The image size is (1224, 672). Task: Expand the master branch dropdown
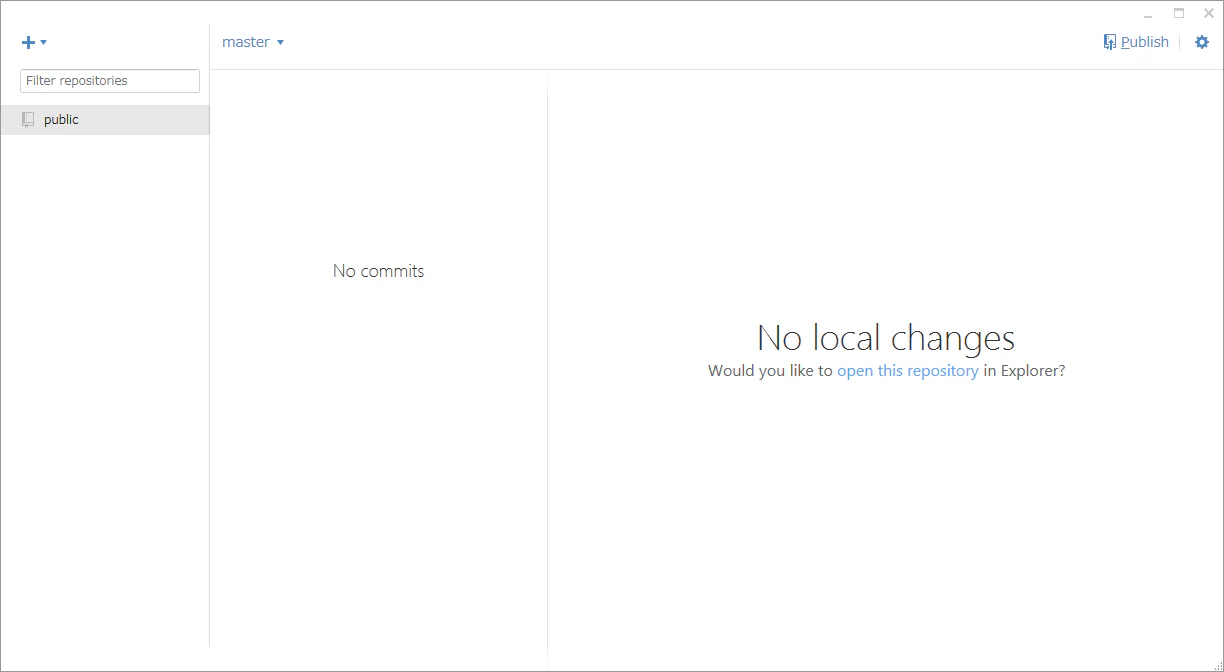(x=253, y=42)
